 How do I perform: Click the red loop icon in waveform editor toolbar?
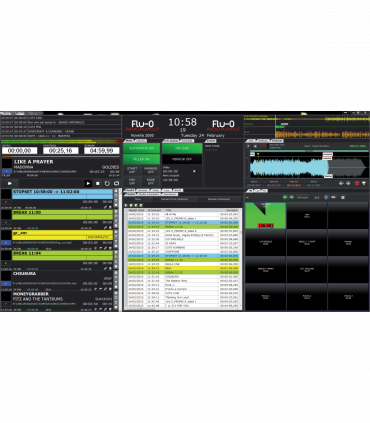[x=263, y=146]
